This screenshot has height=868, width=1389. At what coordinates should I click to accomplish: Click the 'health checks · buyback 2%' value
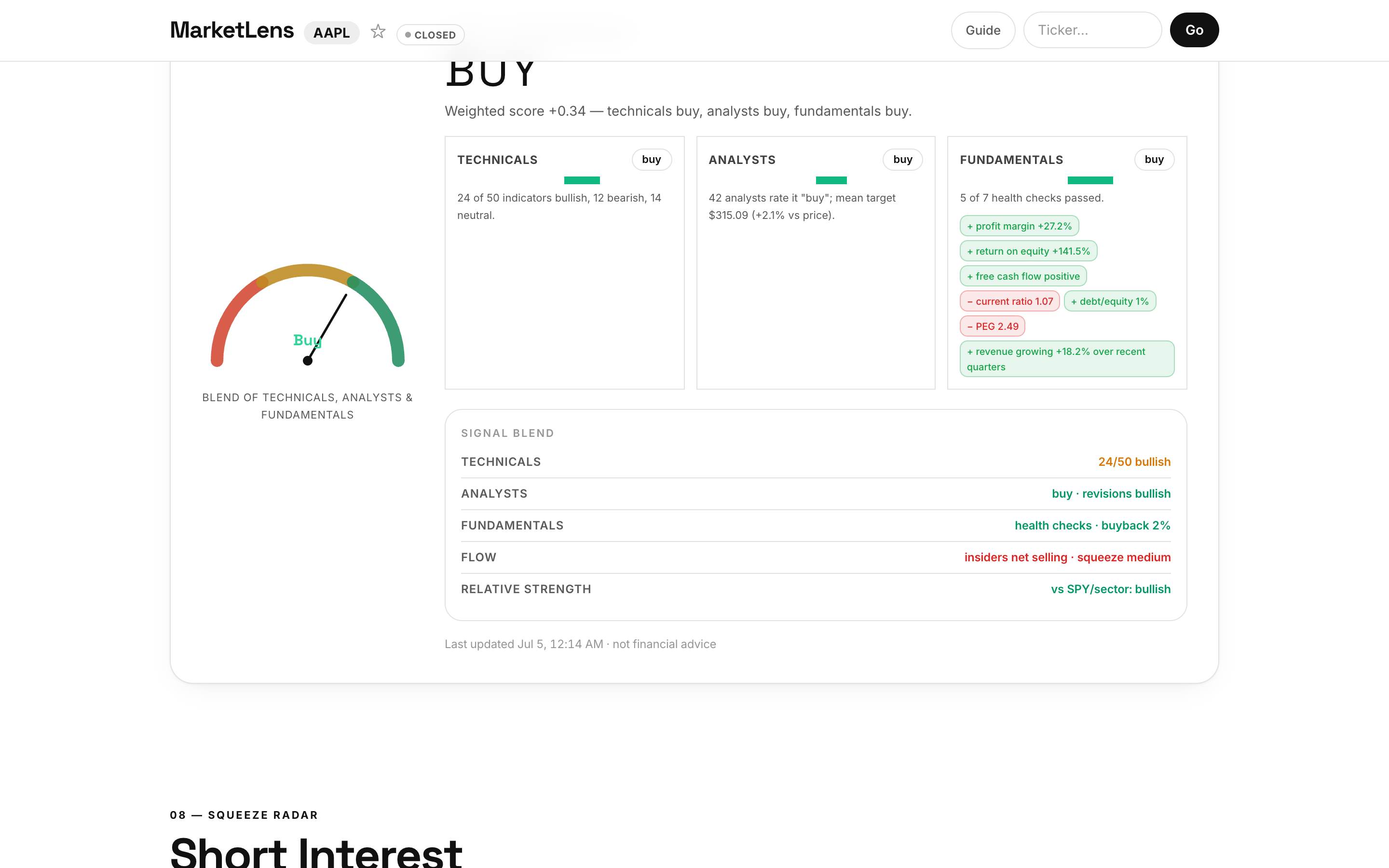point(1092,526)
